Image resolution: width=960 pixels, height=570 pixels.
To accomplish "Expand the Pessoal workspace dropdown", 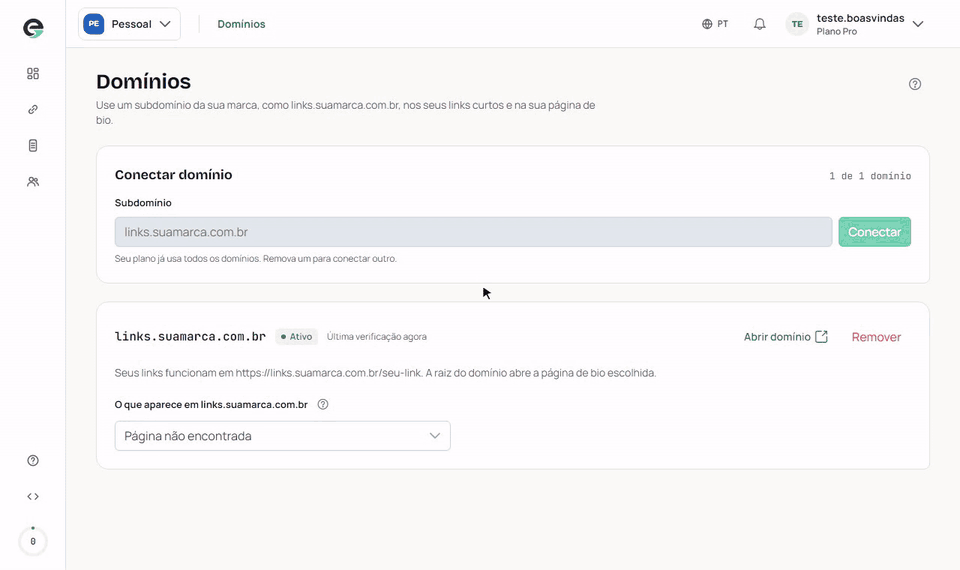I will 129,24.
